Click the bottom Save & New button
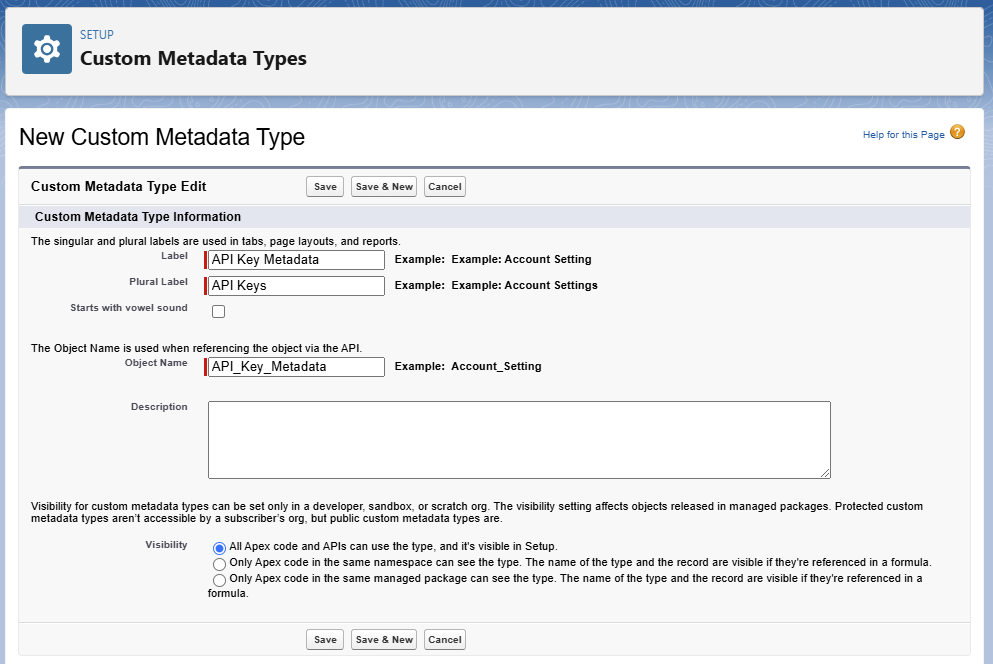The height and width of the screenshot is (664, 993). click(384, 639)
